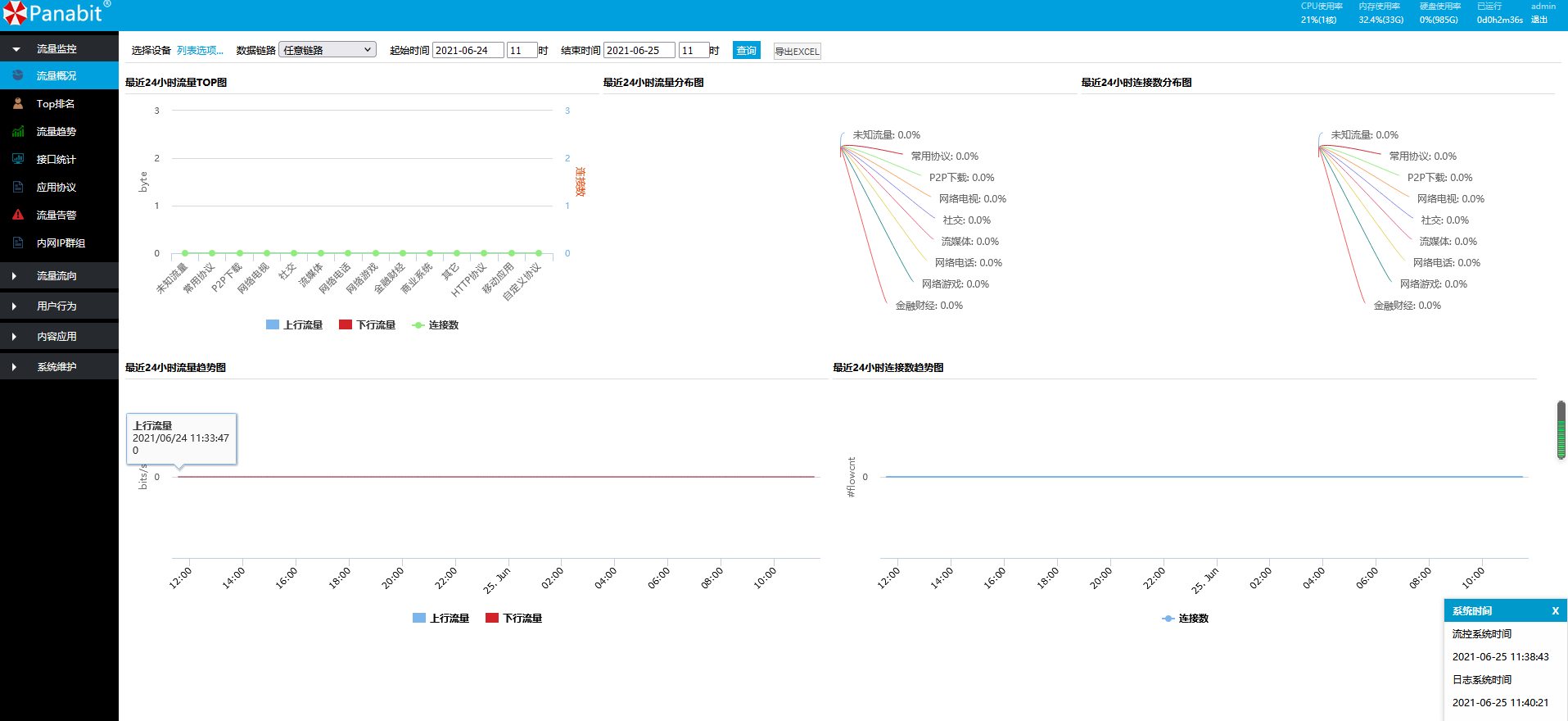Toggle 上行流量 legend in TOP chart
1568x721 pixels.
tap(294, 325)
